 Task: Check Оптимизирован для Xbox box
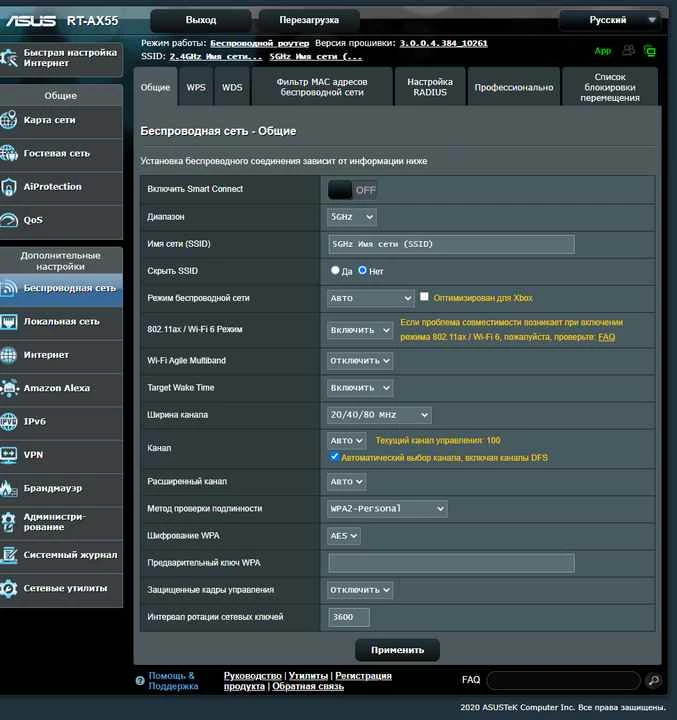click(424, 297)
